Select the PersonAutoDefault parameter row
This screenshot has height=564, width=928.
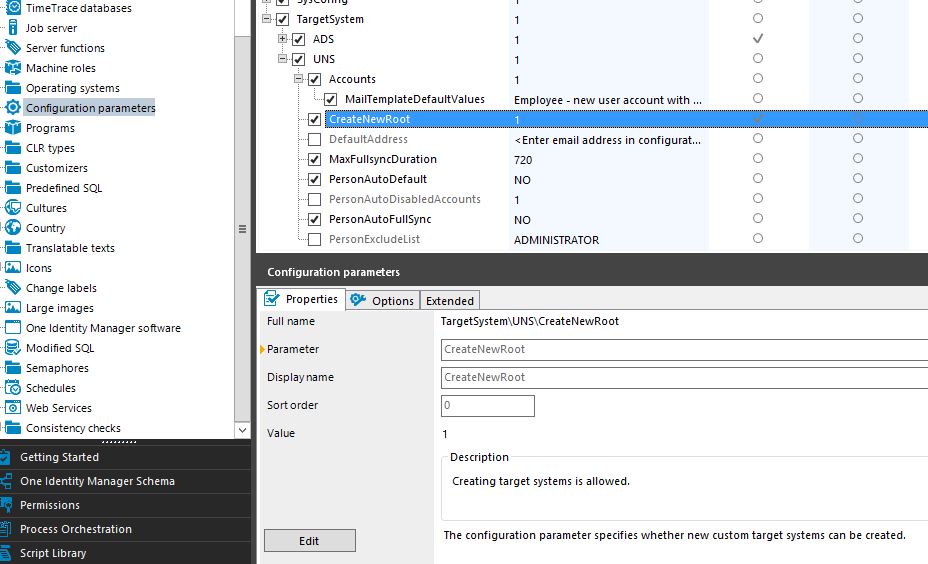(x=378, y=179)
